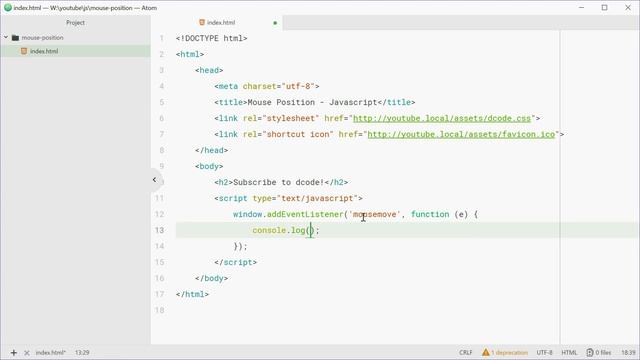Hide the tree view with the chevron handle
Image resolution: width=640 pixels, height=360 pixels.
[154, 180]
